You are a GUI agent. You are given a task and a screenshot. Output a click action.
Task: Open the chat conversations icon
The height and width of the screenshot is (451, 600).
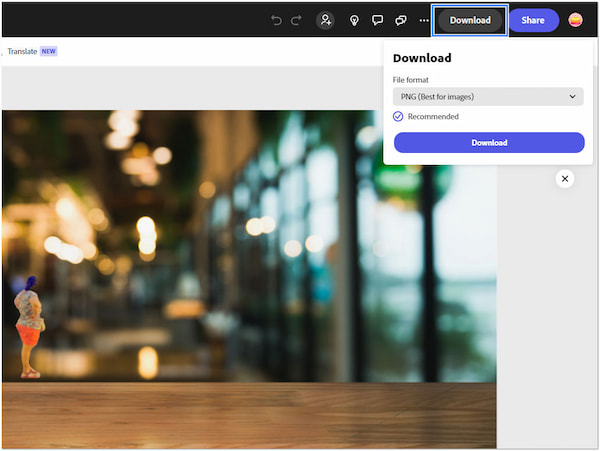401,20
